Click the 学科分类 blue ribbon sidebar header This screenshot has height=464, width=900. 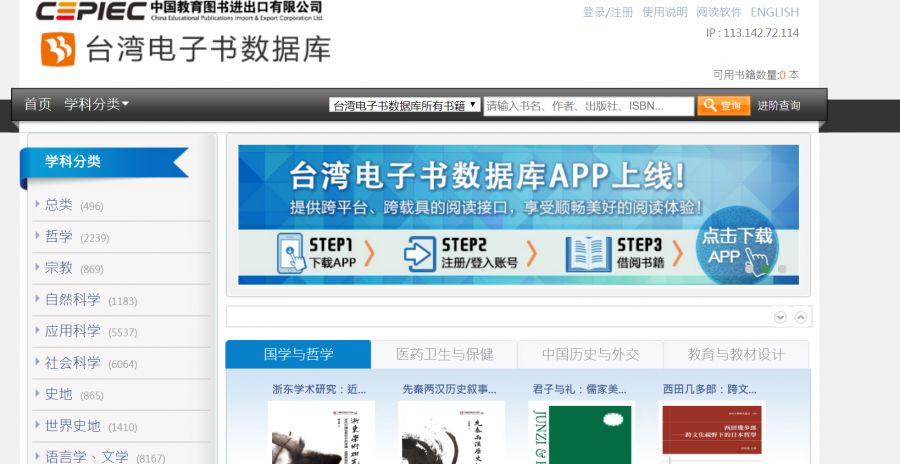(x=104, y=163)
